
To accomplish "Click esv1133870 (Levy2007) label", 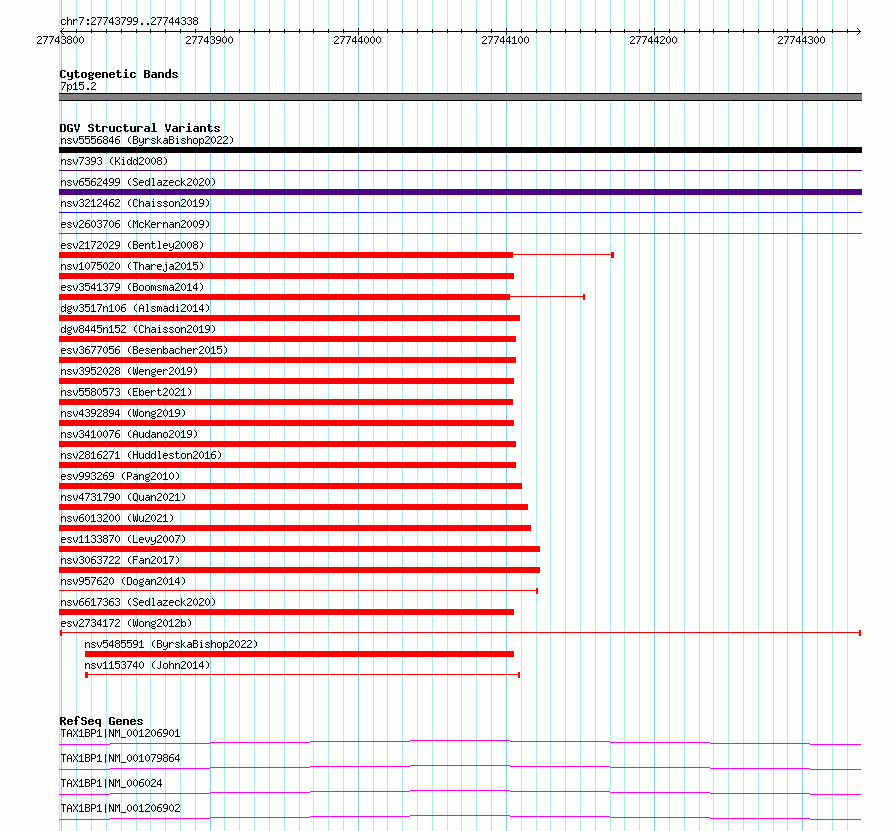I will (x=123, y=539).
